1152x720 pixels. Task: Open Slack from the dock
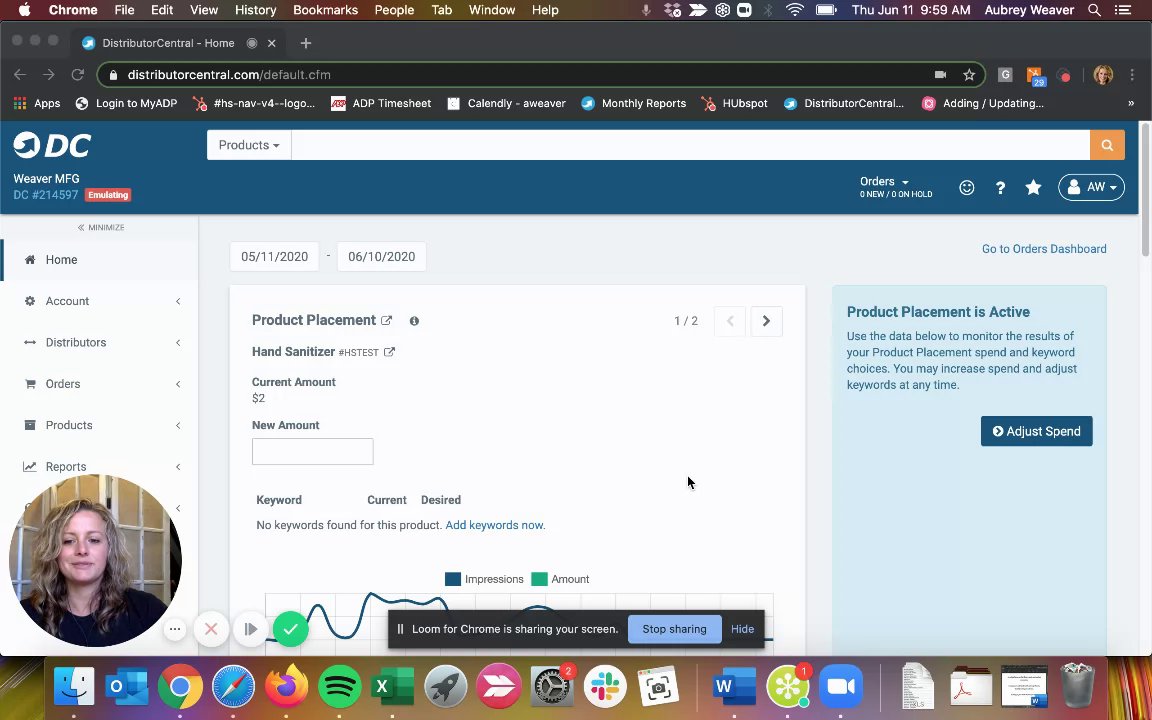pyautogui.click(x=605, y=686)
